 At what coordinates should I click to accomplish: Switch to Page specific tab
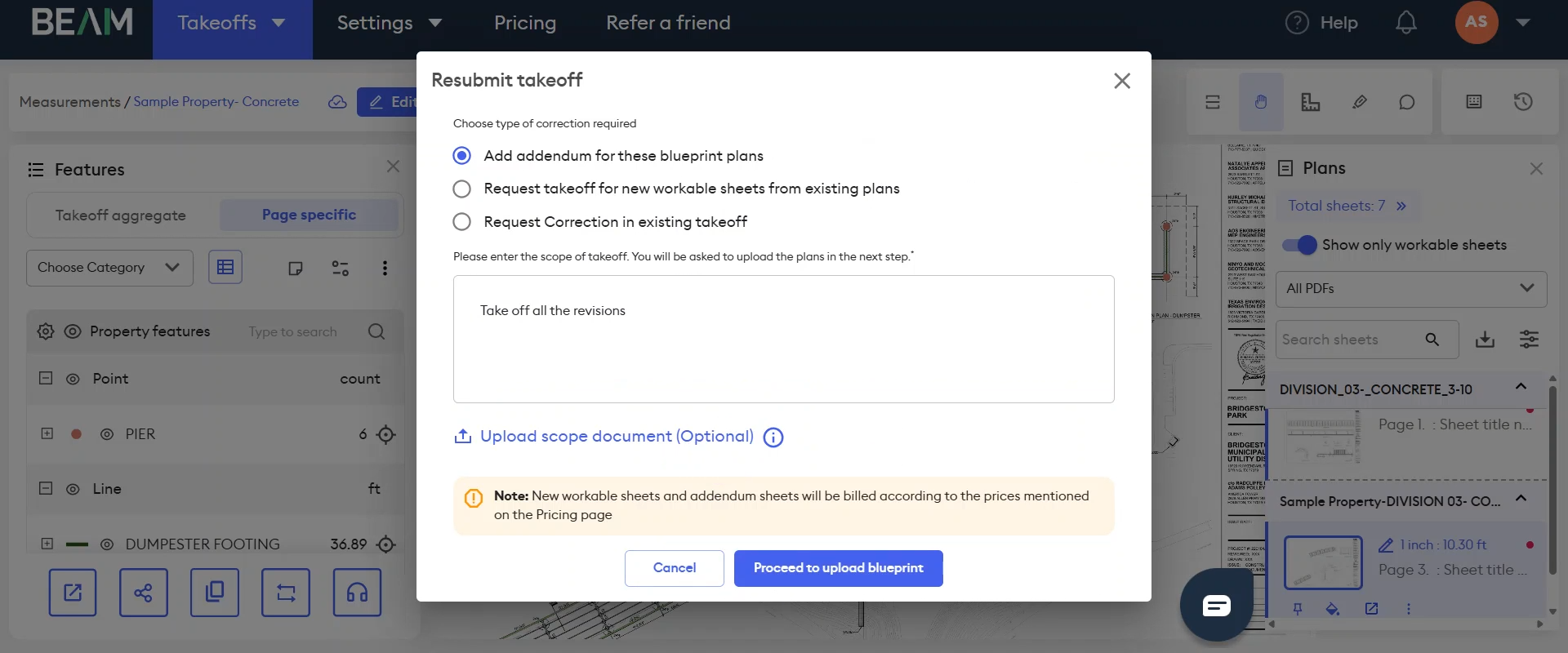(309, 215)
